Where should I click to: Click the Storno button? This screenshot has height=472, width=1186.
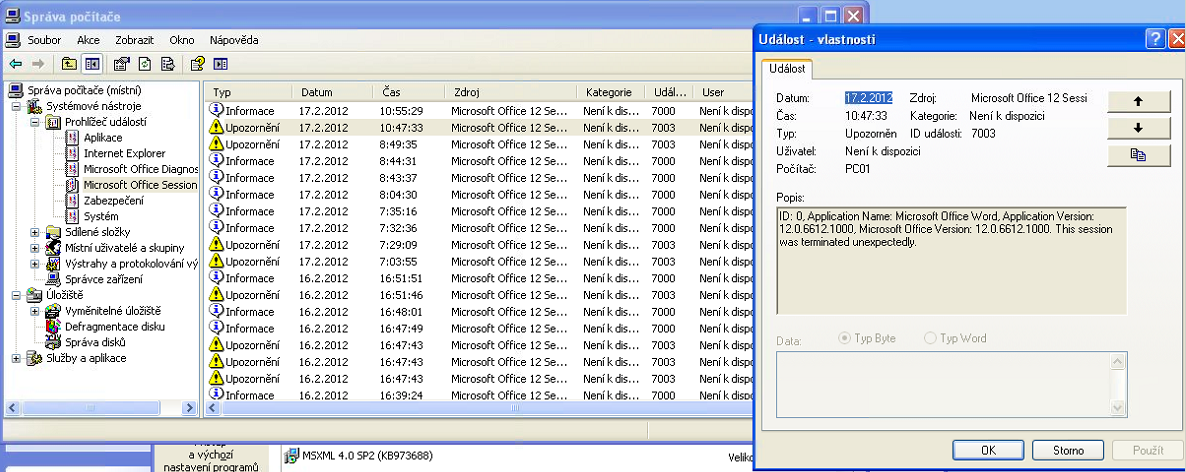[x=1068, y=450]
